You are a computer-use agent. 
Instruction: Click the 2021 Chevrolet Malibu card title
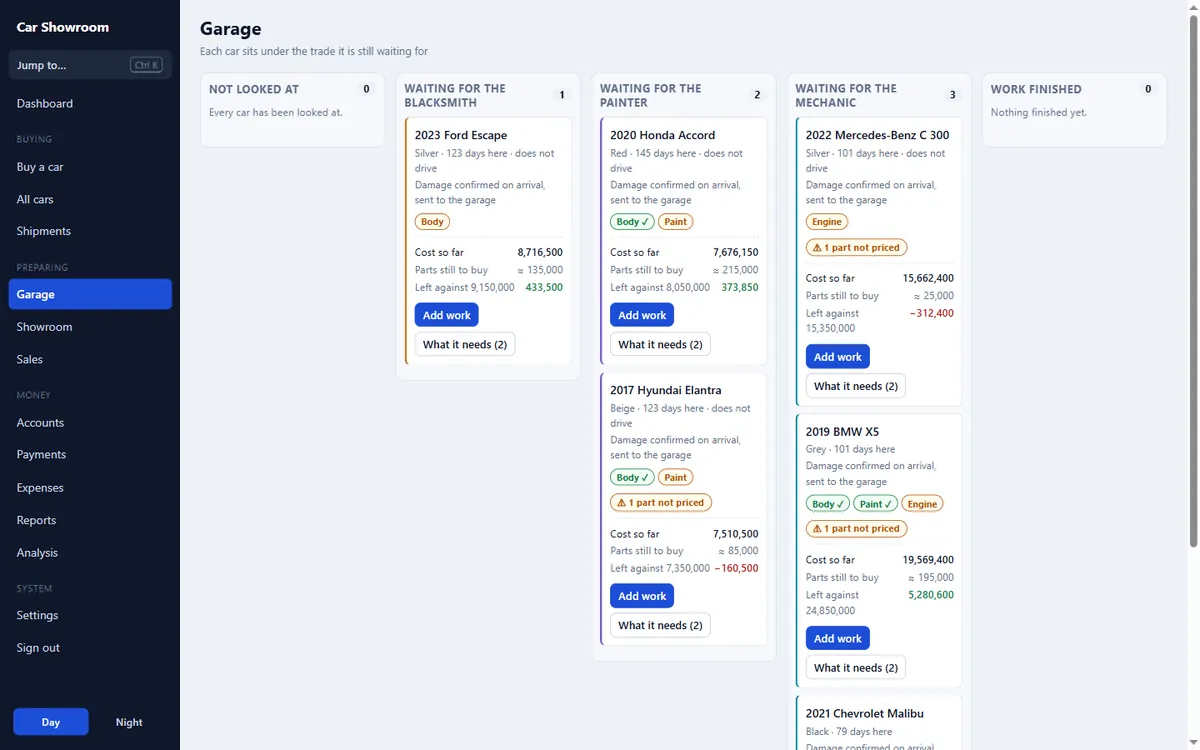point(865,714)
